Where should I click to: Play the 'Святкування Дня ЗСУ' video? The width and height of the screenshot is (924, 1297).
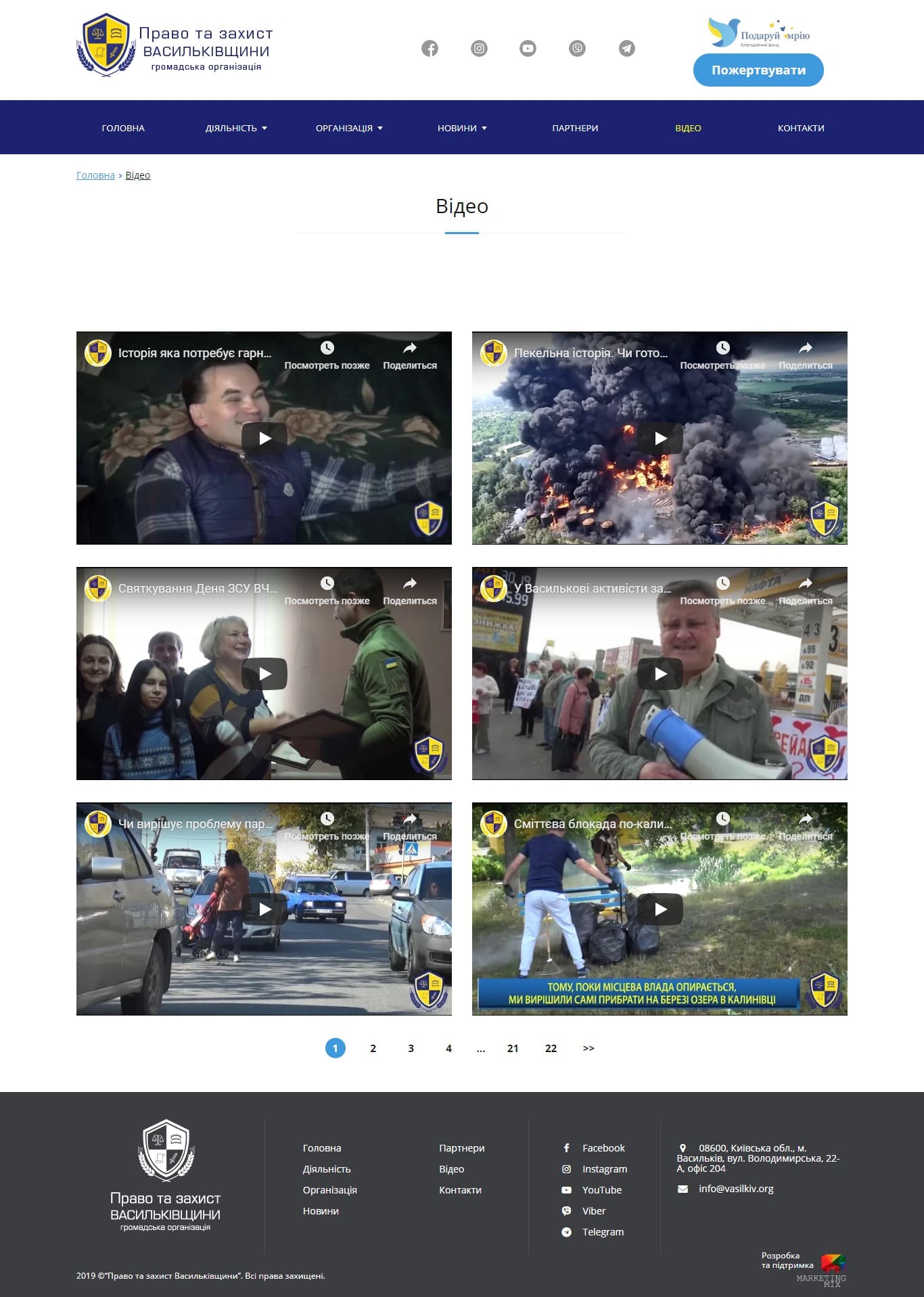tap(264, 674)
